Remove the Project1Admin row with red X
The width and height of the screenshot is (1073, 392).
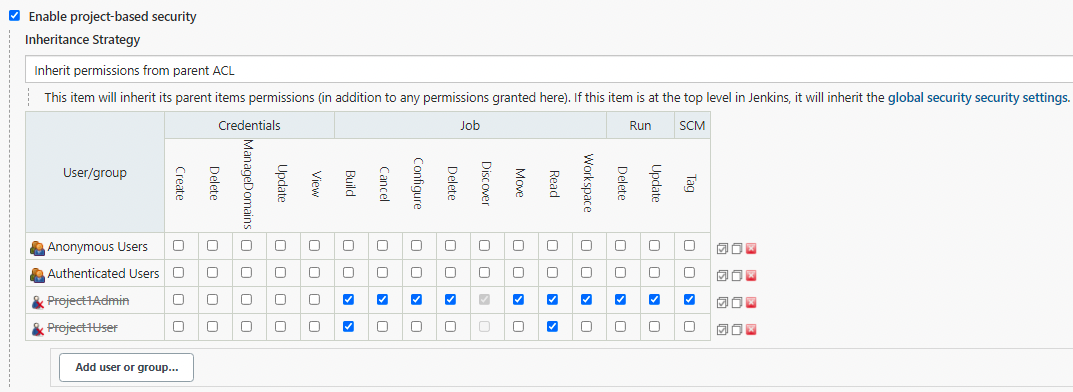point(751,302)
